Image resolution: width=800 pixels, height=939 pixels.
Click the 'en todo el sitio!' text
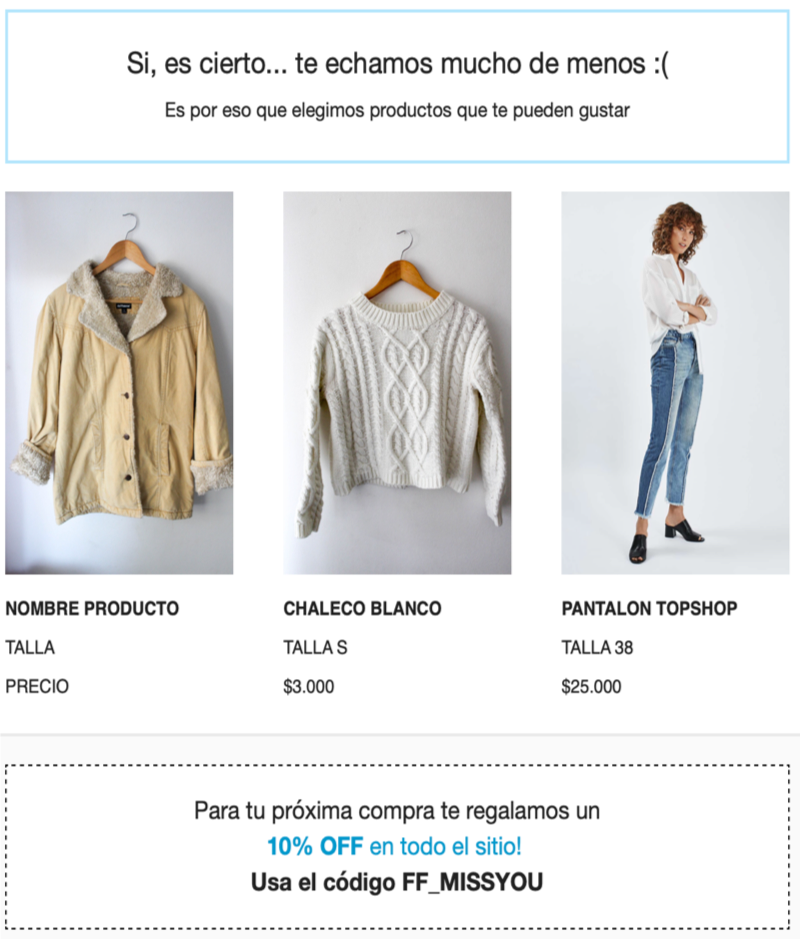[x=446, y=846]
